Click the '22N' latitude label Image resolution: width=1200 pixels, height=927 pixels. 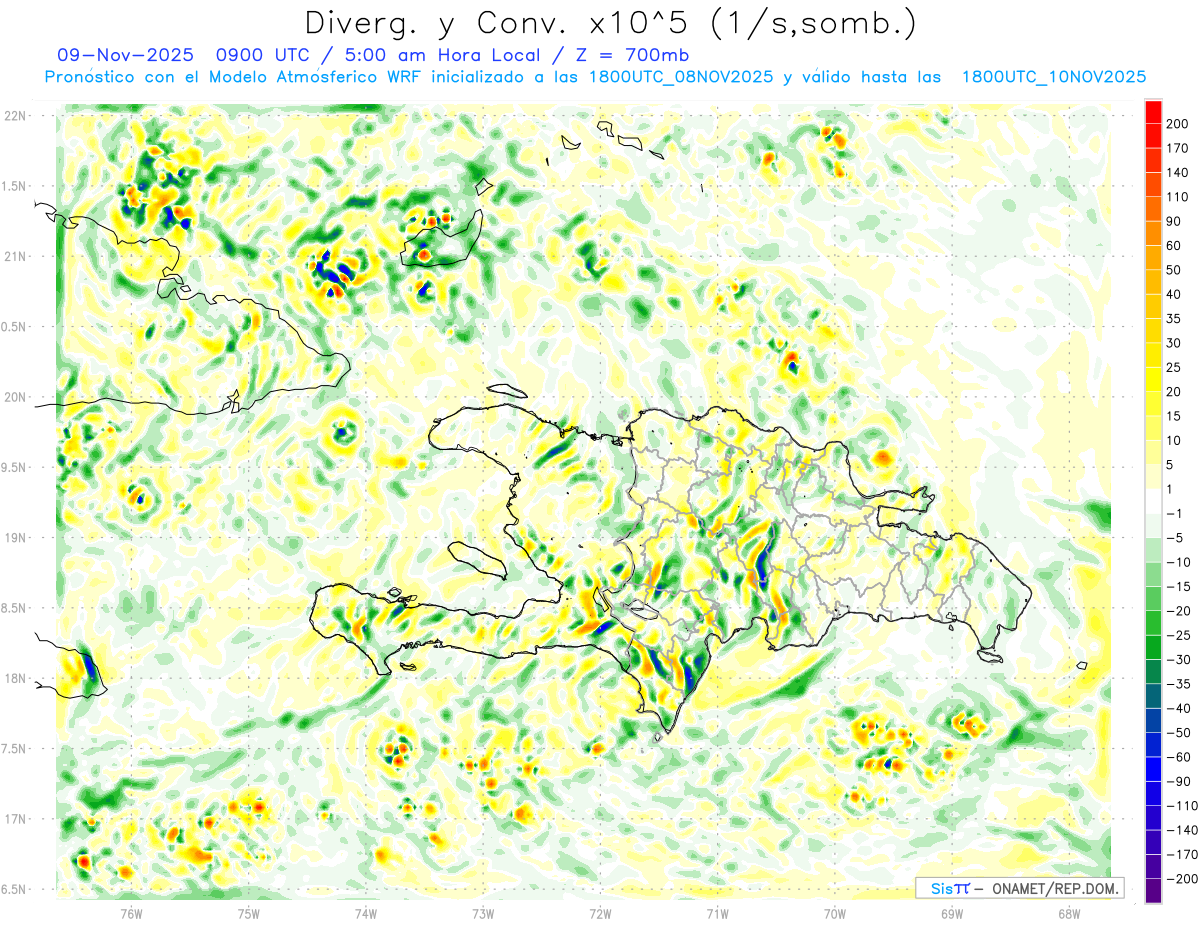pos(15,116)
